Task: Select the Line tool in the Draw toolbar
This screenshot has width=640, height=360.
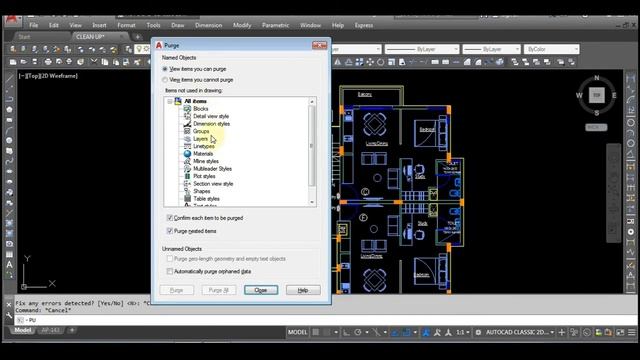Action: [x=9, y=78]
